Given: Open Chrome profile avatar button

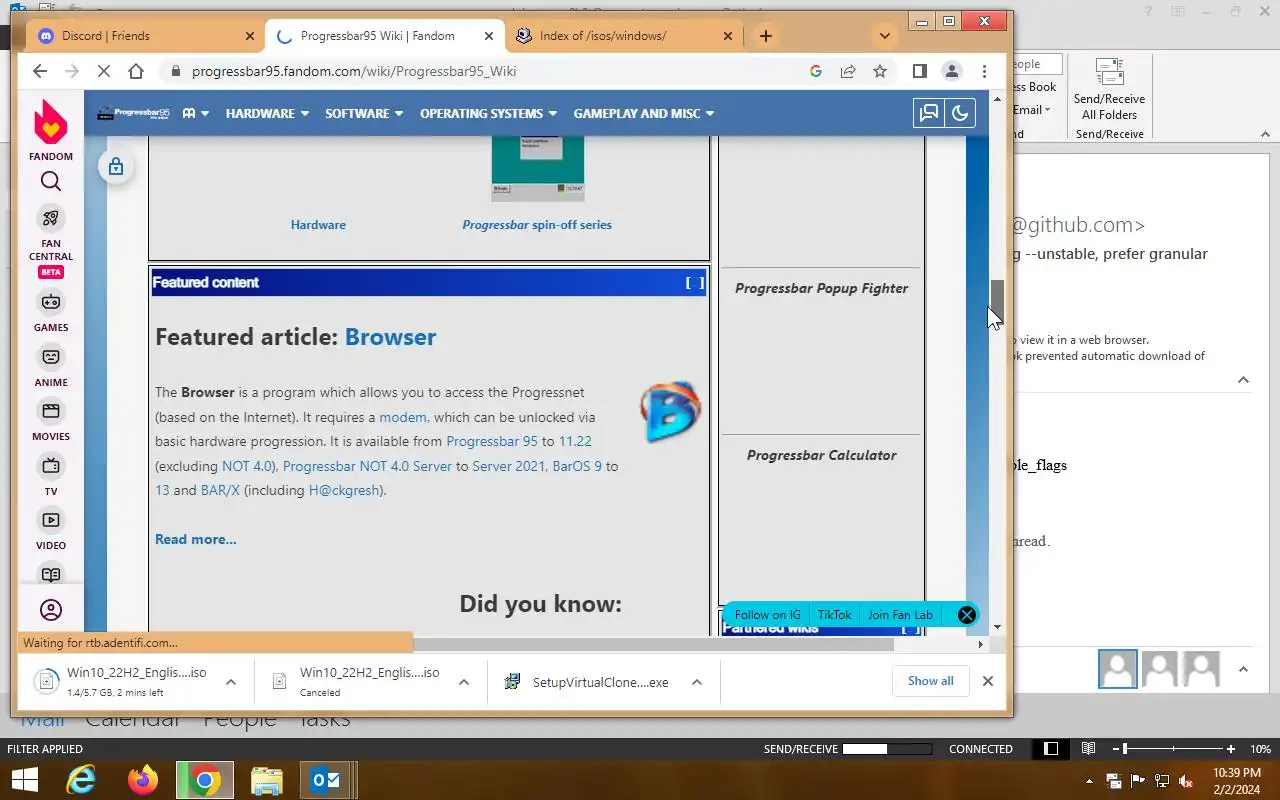Looking at the screenshot, I should (x=952, y=71).
